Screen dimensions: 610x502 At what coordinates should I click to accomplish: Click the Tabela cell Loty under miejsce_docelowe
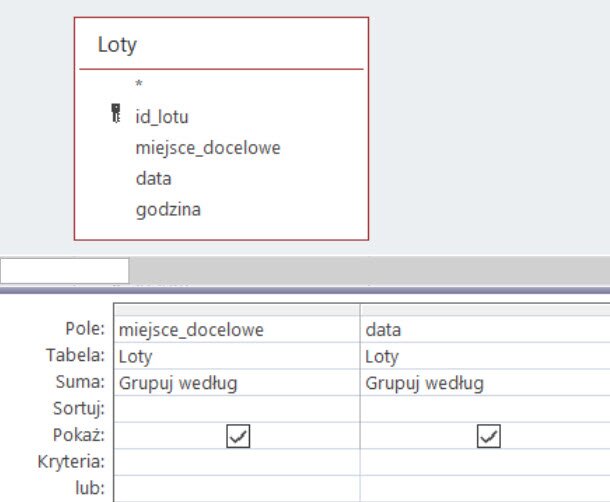237,356
